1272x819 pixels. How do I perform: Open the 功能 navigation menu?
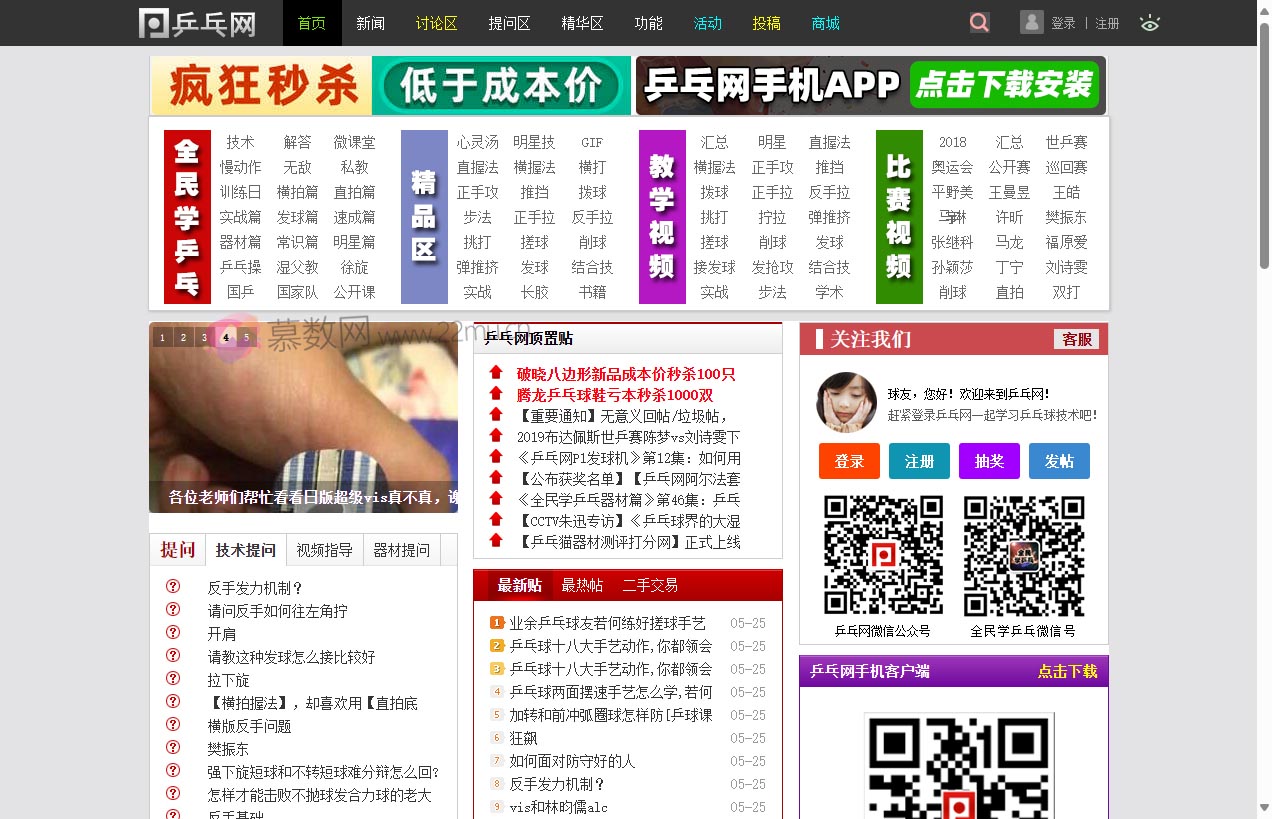648,23
